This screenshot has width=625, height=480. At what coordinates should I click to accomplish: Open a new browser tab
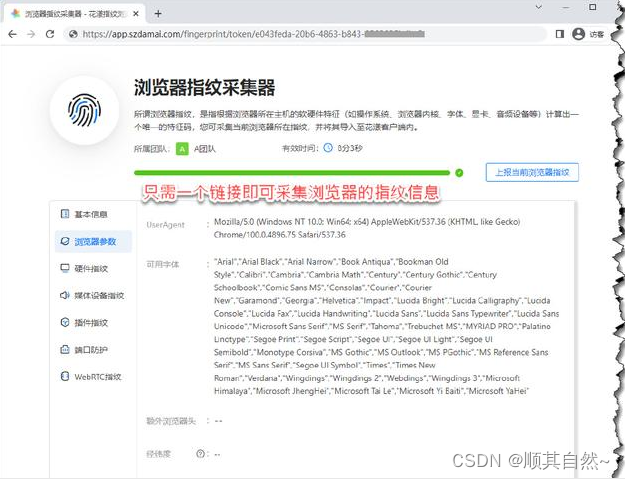click(x=158, y=14)
